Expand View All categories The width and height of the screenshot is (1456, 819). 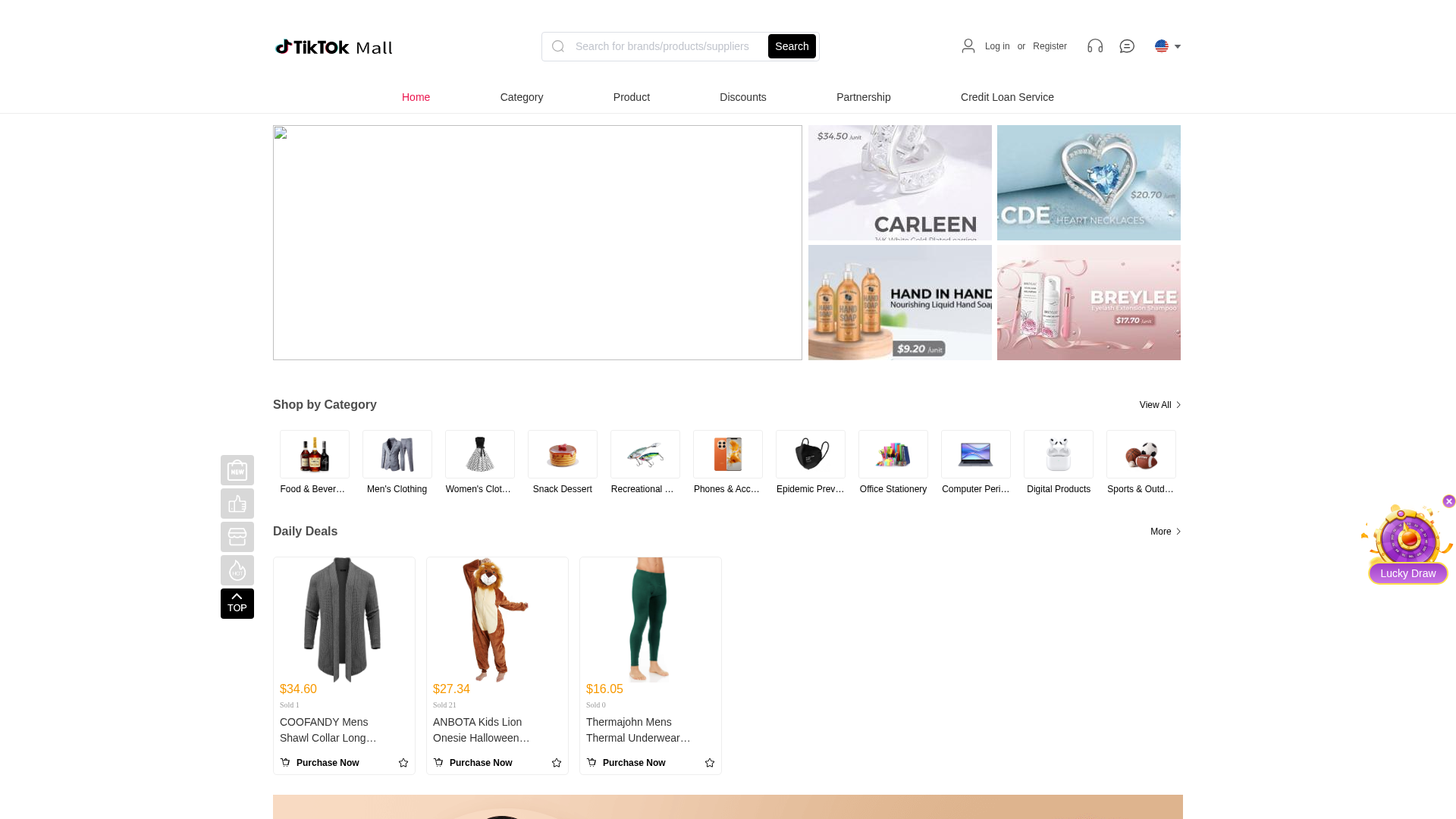pos(1160,405)
